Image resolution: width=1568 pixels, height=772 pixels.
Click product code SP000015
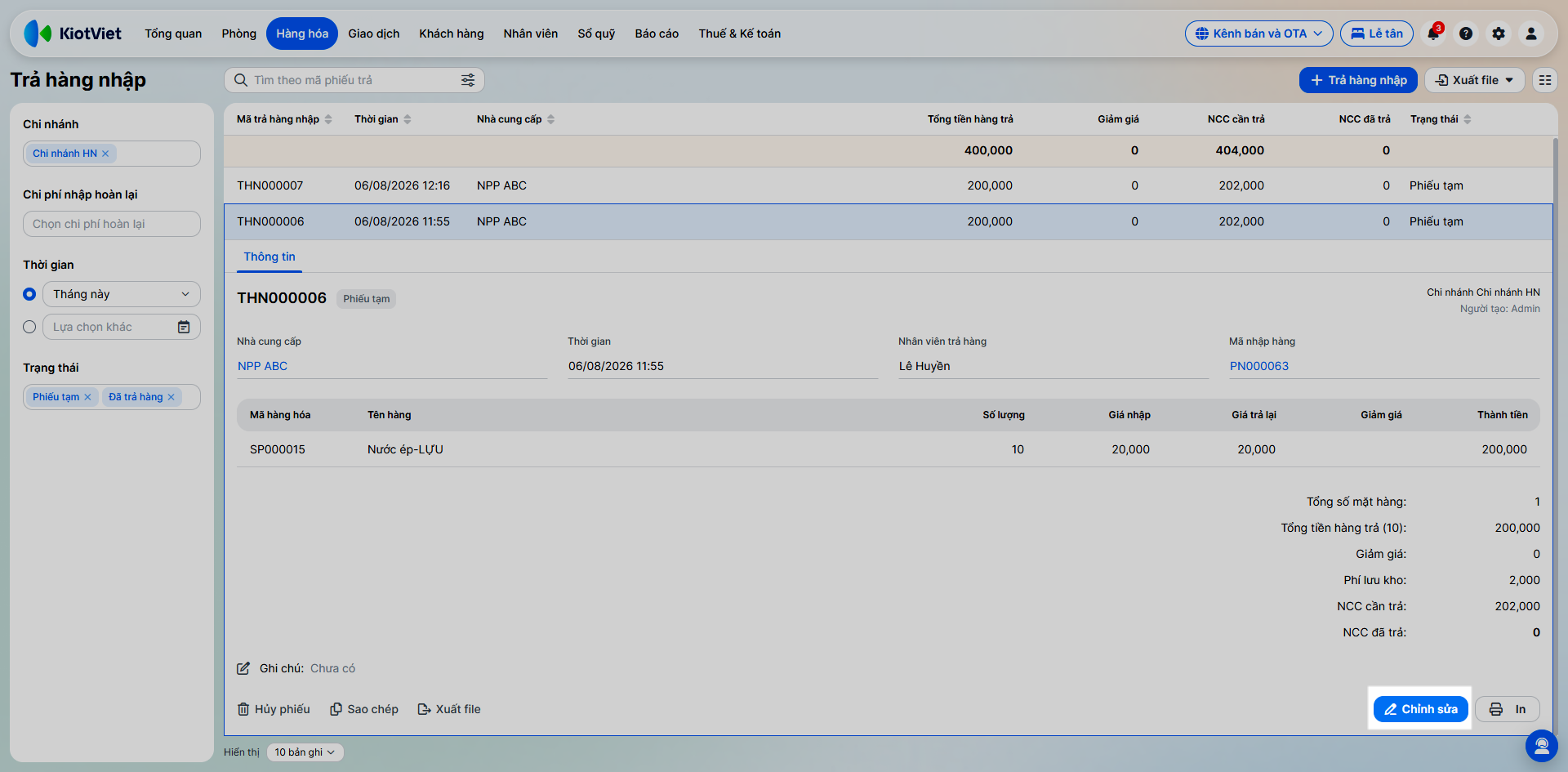278,449
